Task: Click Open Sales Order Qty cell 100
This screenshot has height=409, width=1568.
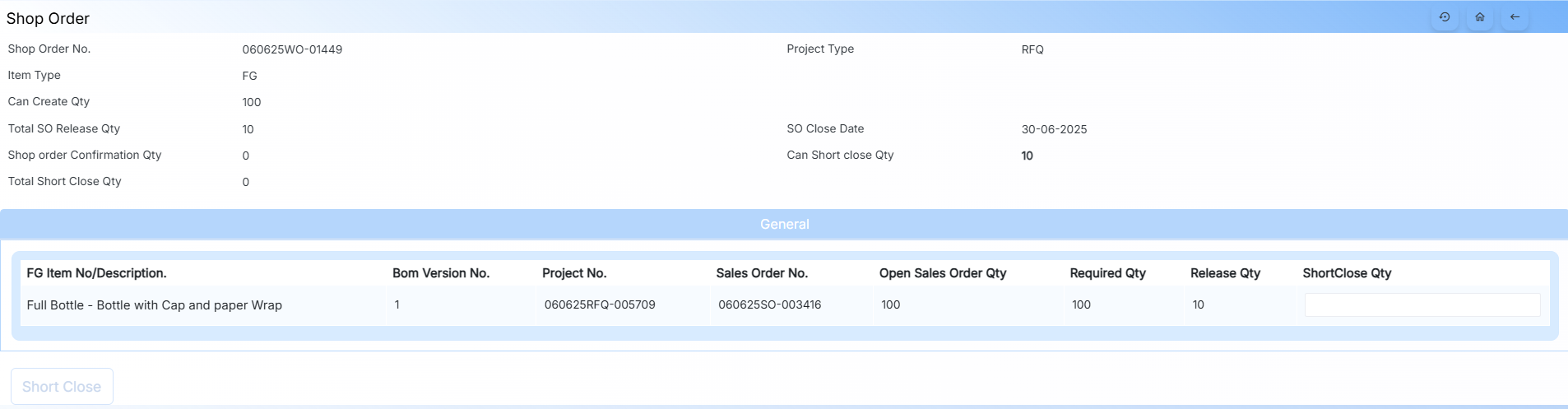Action: 891,304
